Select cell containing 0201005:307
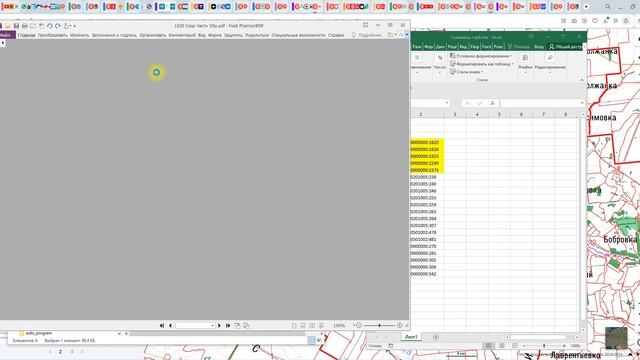This screenshot has height=360, width=640. [x=427, y=225]
